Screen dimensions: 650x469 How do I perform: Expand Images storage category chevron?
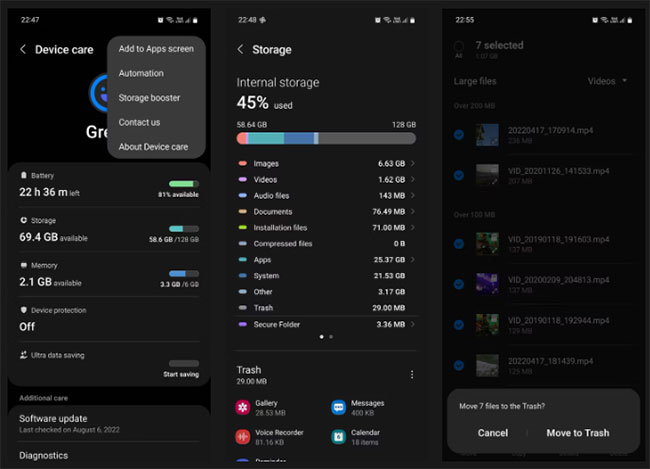click(x=412, y=163)
